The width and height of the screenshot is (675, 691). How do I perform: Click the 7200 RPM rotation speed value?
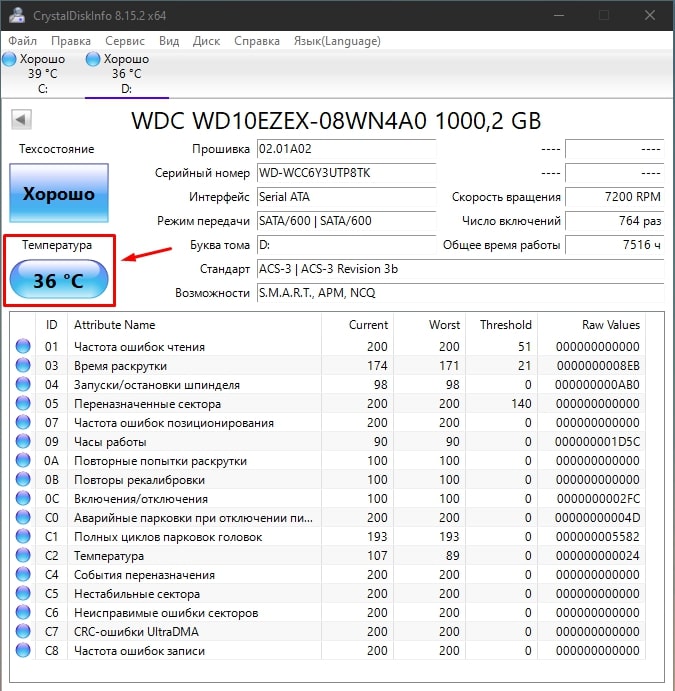tap(615, 197)
